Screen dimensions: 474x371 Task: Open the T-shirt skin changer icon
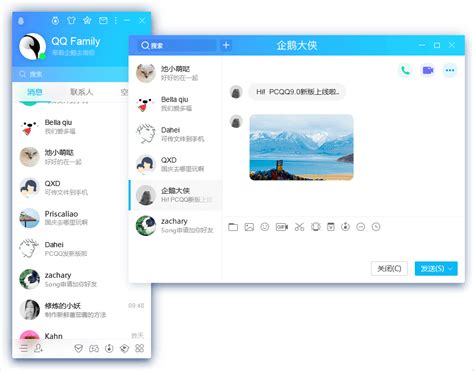71,21
